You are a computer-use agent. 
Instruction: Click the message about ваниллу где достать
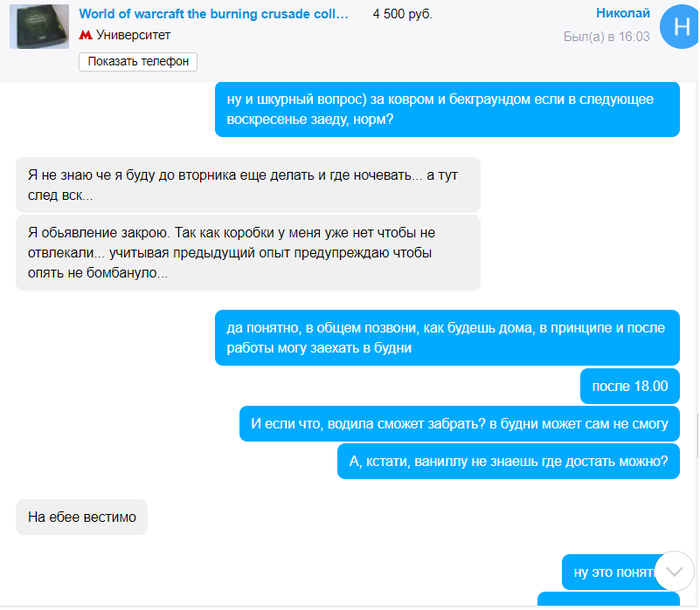click(x=508, y=461)
